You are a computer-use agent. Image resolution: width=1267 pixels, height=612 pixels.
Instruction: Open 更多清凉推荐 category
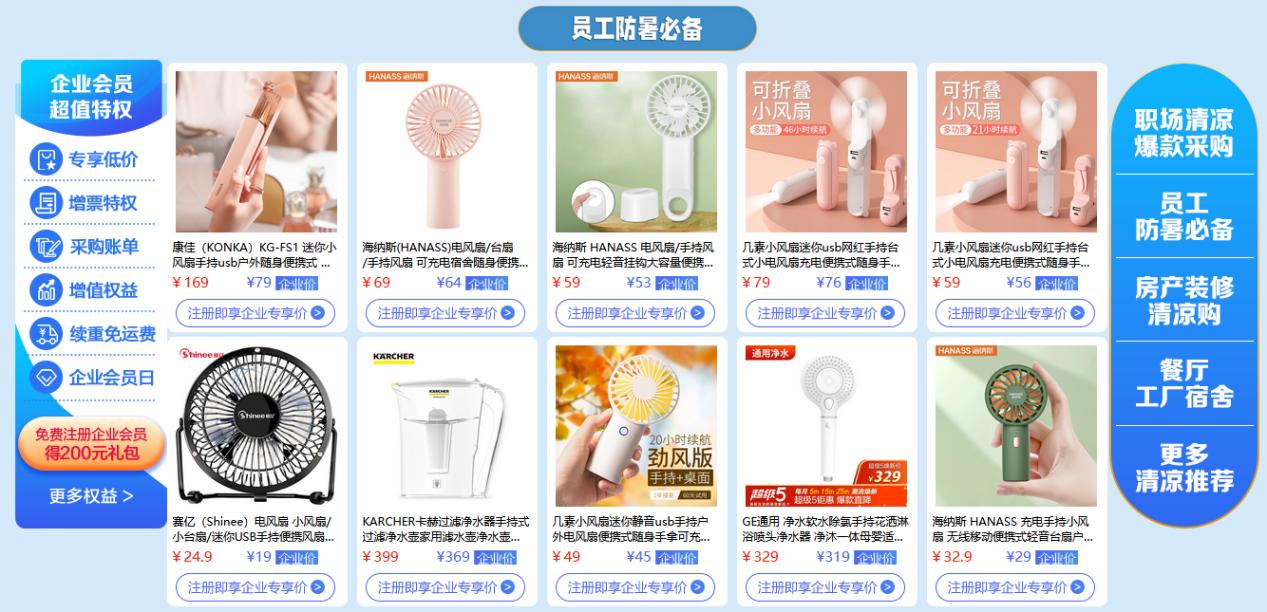[x=1183, y=468]
